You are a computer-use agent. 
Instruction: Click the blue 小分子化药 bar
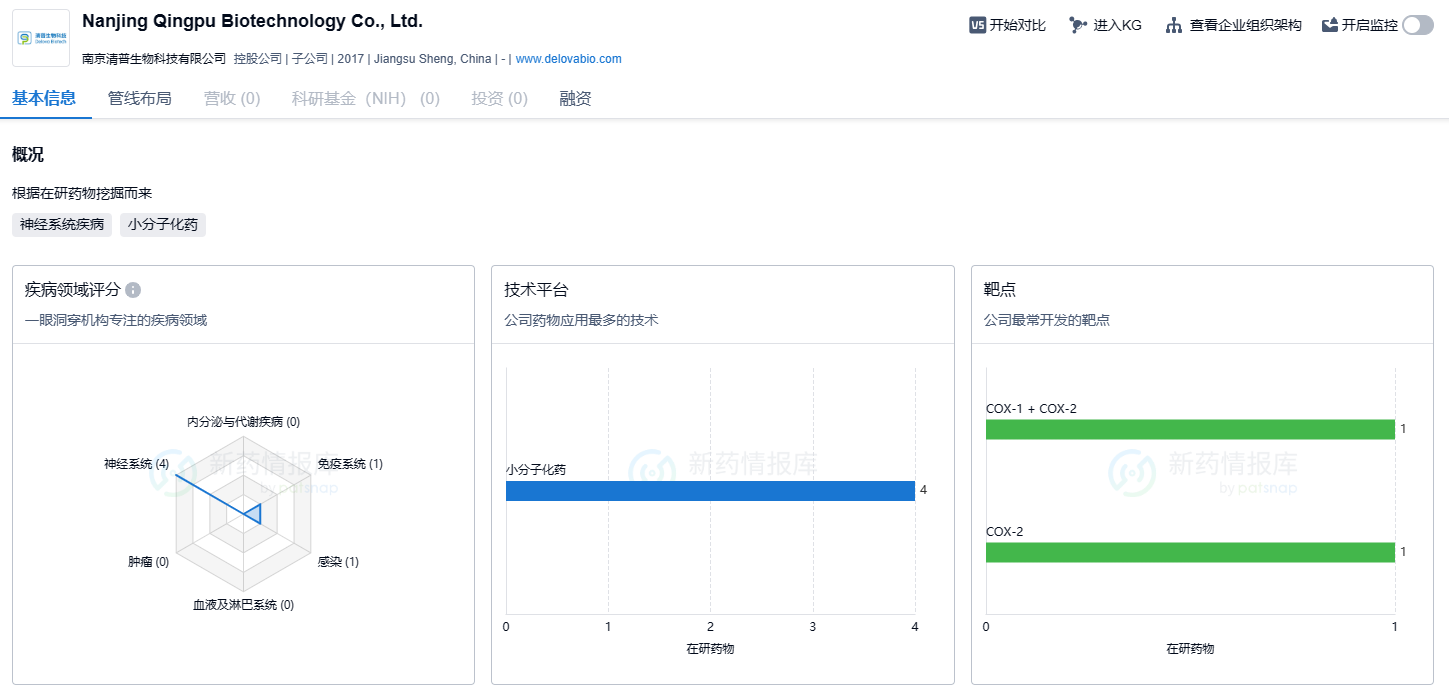coord(710,491)
